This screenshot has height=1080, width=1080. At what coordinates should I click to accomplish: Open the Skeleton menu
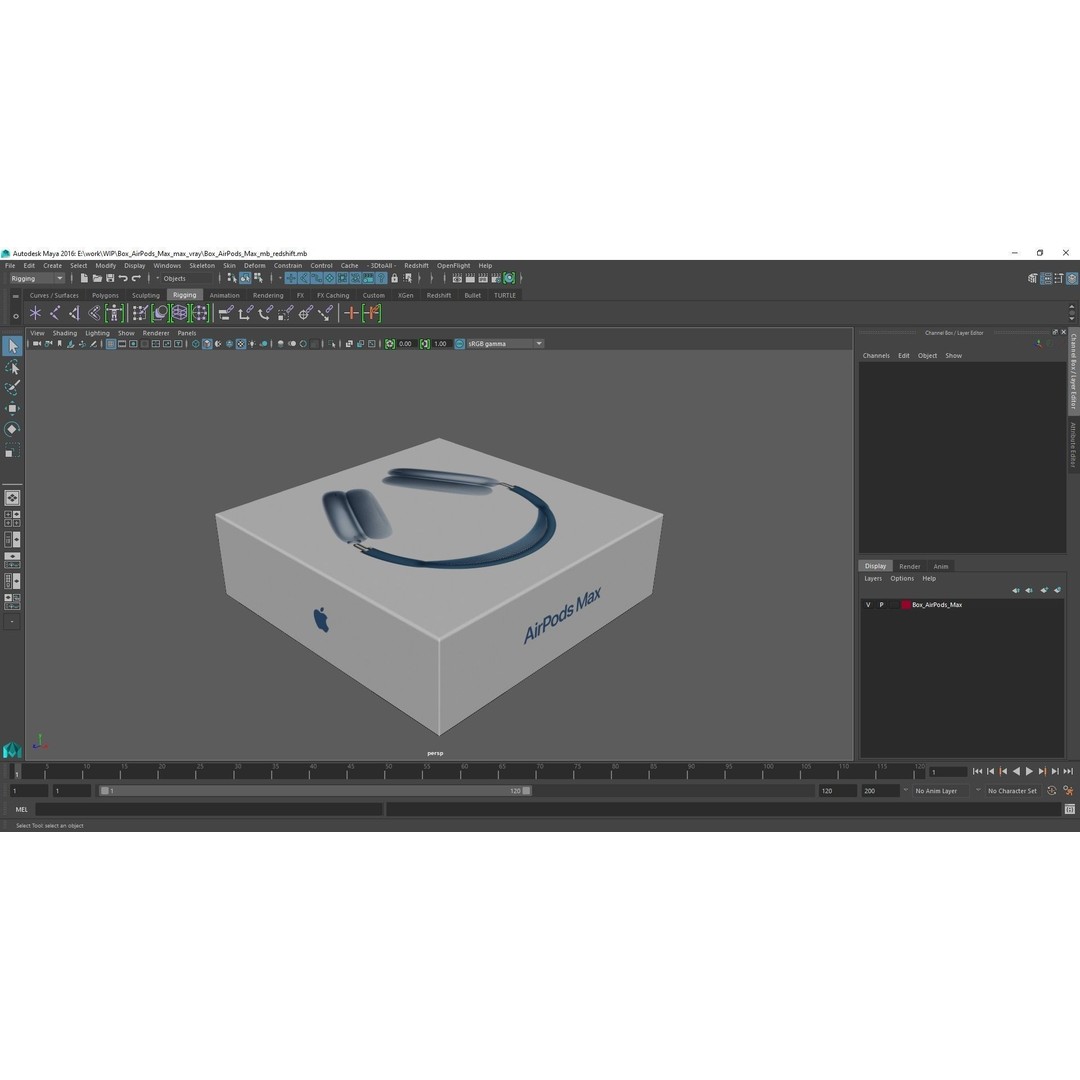(202, 265)
